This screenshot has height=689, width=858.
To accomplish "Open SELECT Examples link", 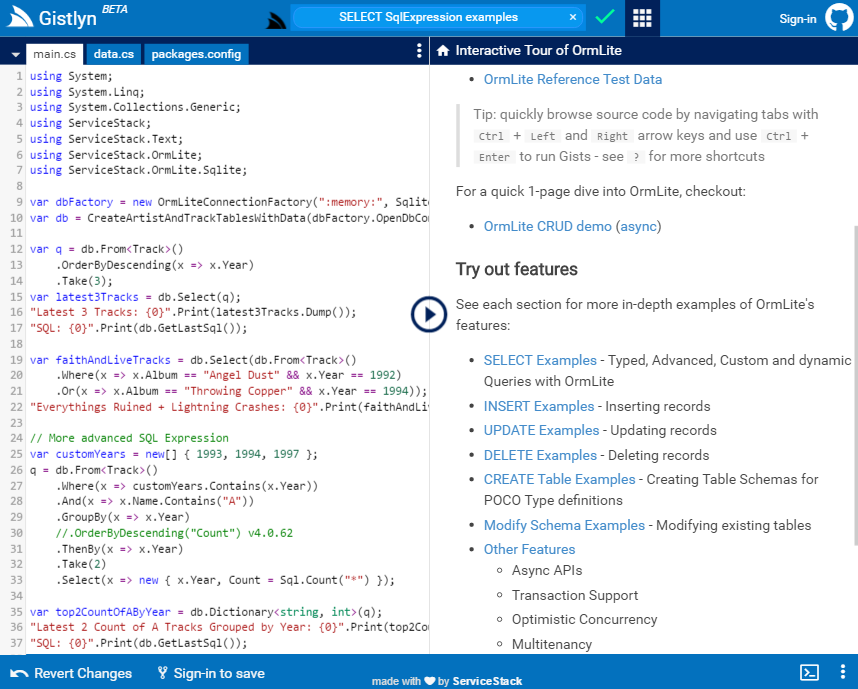I will point(540,360).
